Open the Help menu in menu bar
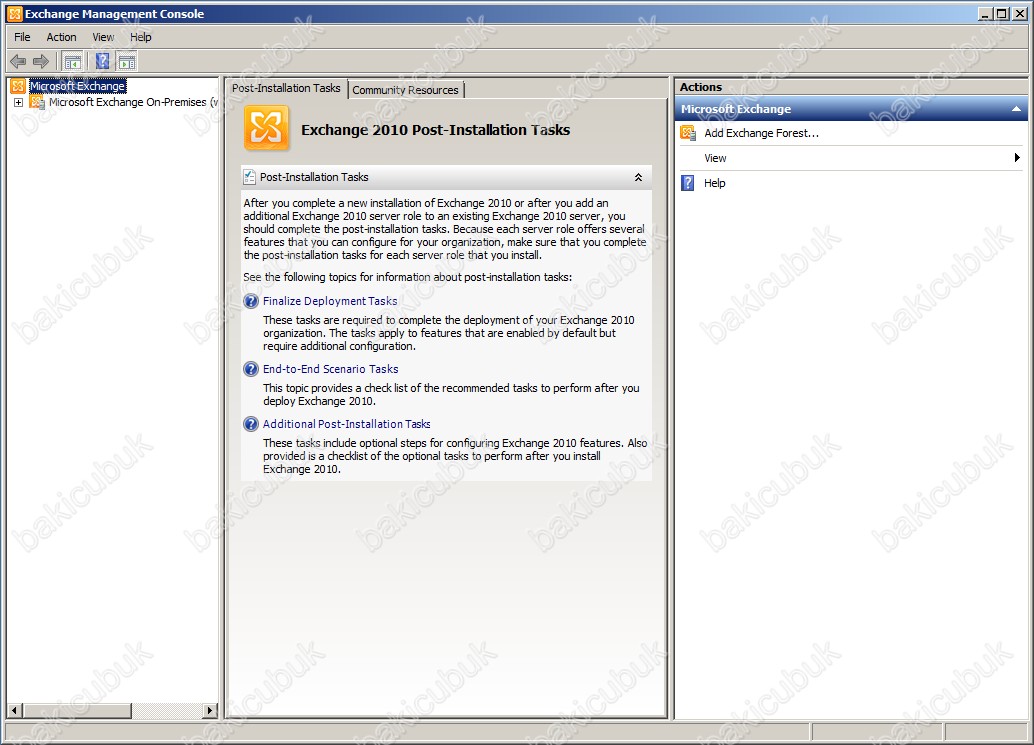This screenshot has width=1034, height=745. click(x=140, y=37)
